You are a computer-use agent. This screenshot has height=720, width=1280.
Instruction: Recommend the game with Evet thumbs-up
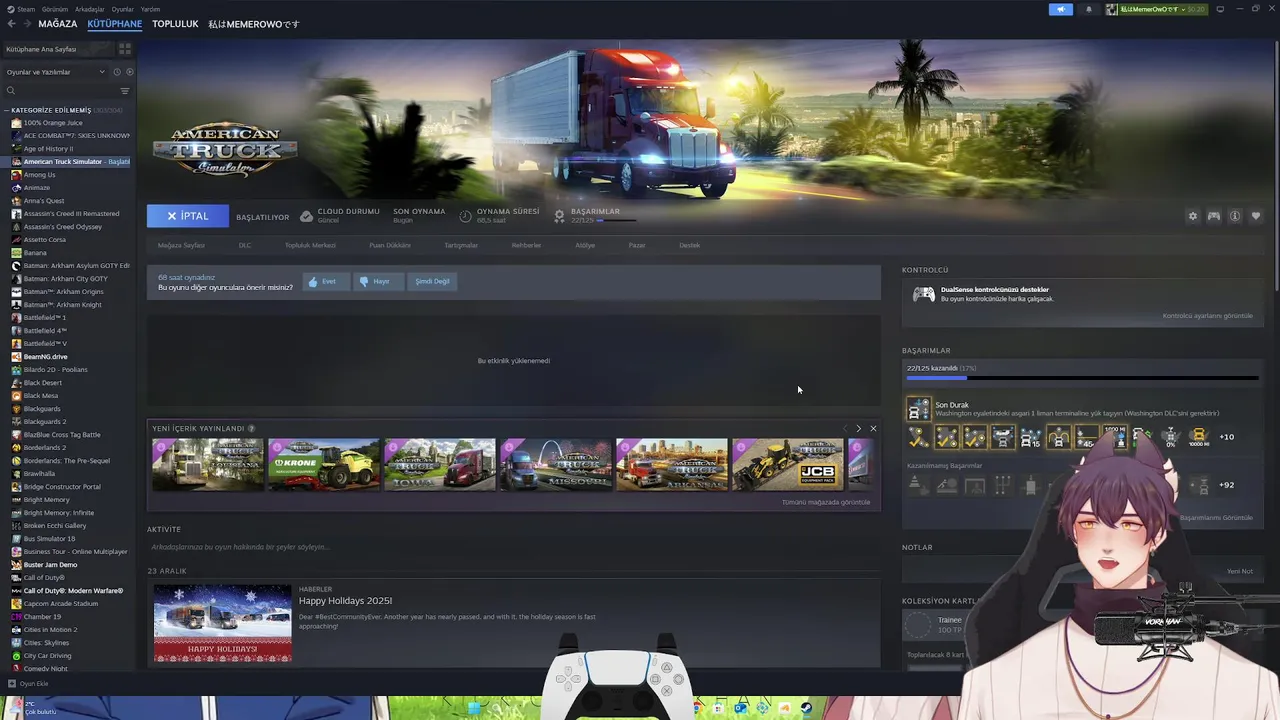click(x=324, y=281)
